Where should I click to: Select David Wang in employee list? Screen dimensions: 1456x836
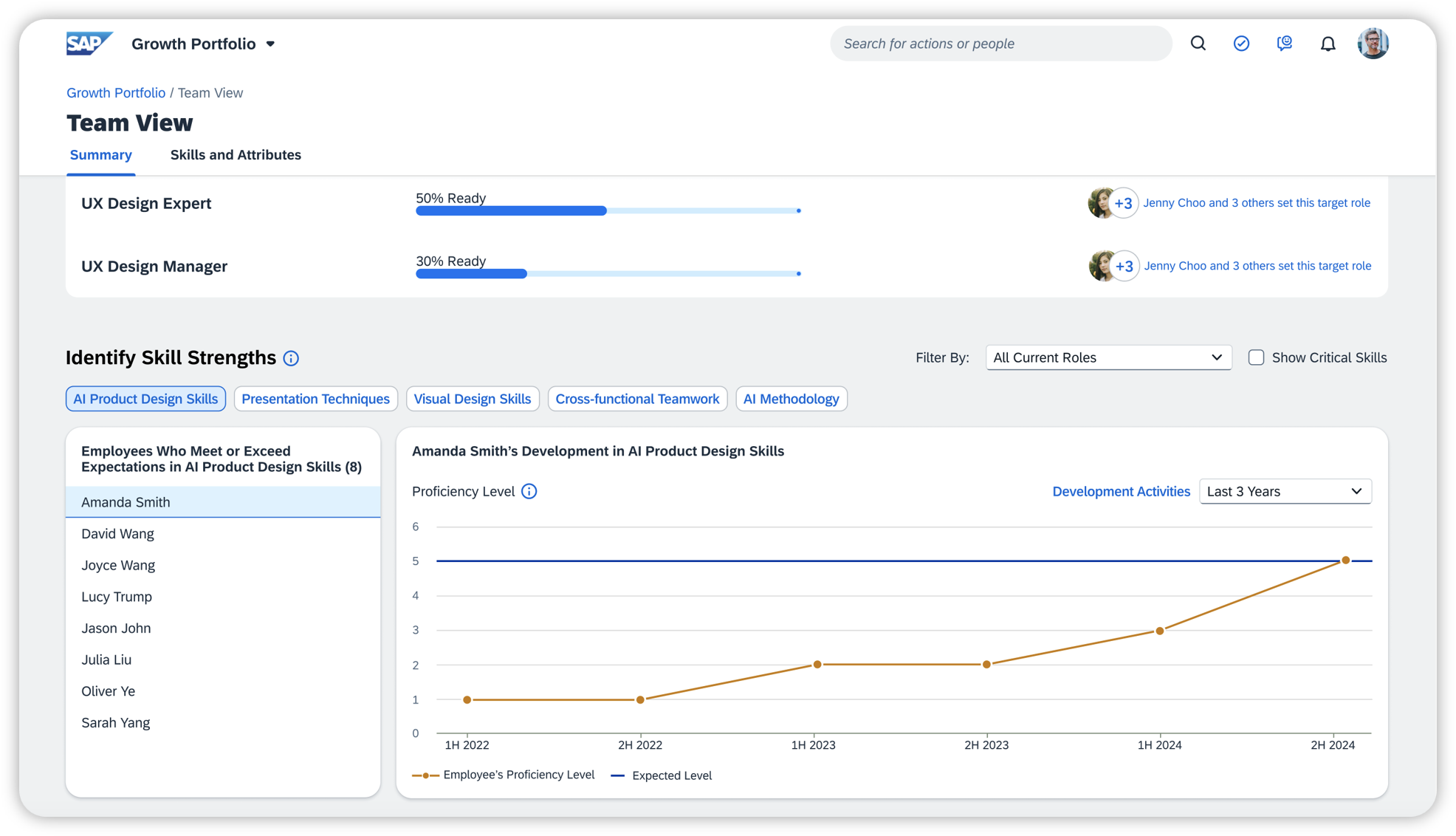click(x=118, y=534)
